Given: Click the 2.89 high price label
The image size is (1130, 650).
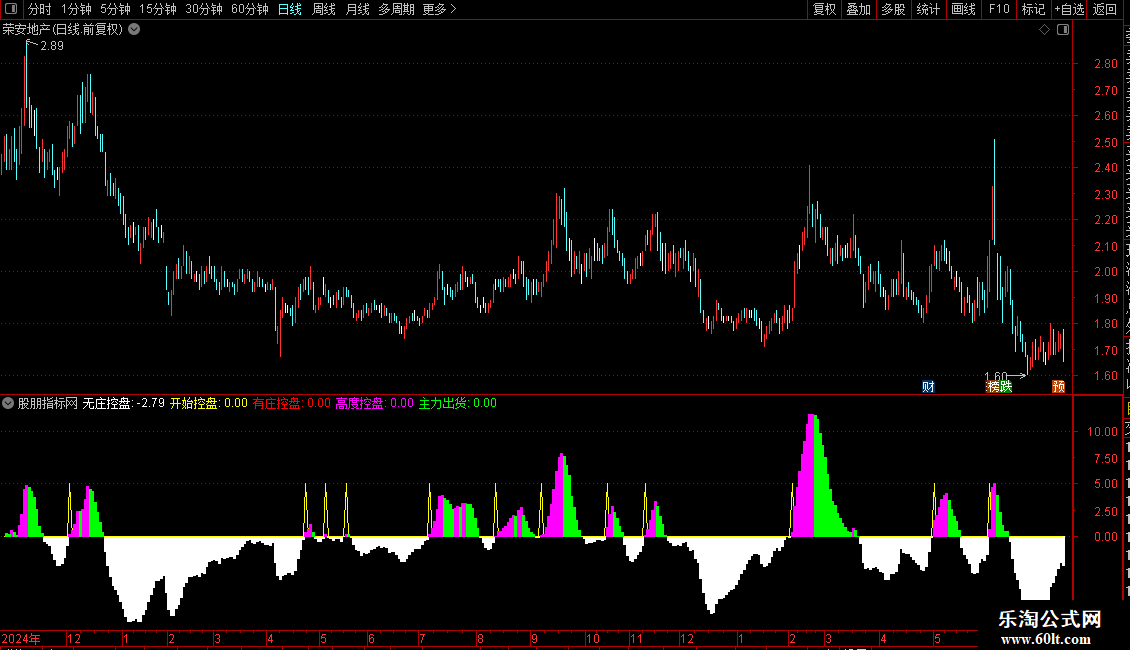Looking at the screenshot, I should (x=52, y=46).
